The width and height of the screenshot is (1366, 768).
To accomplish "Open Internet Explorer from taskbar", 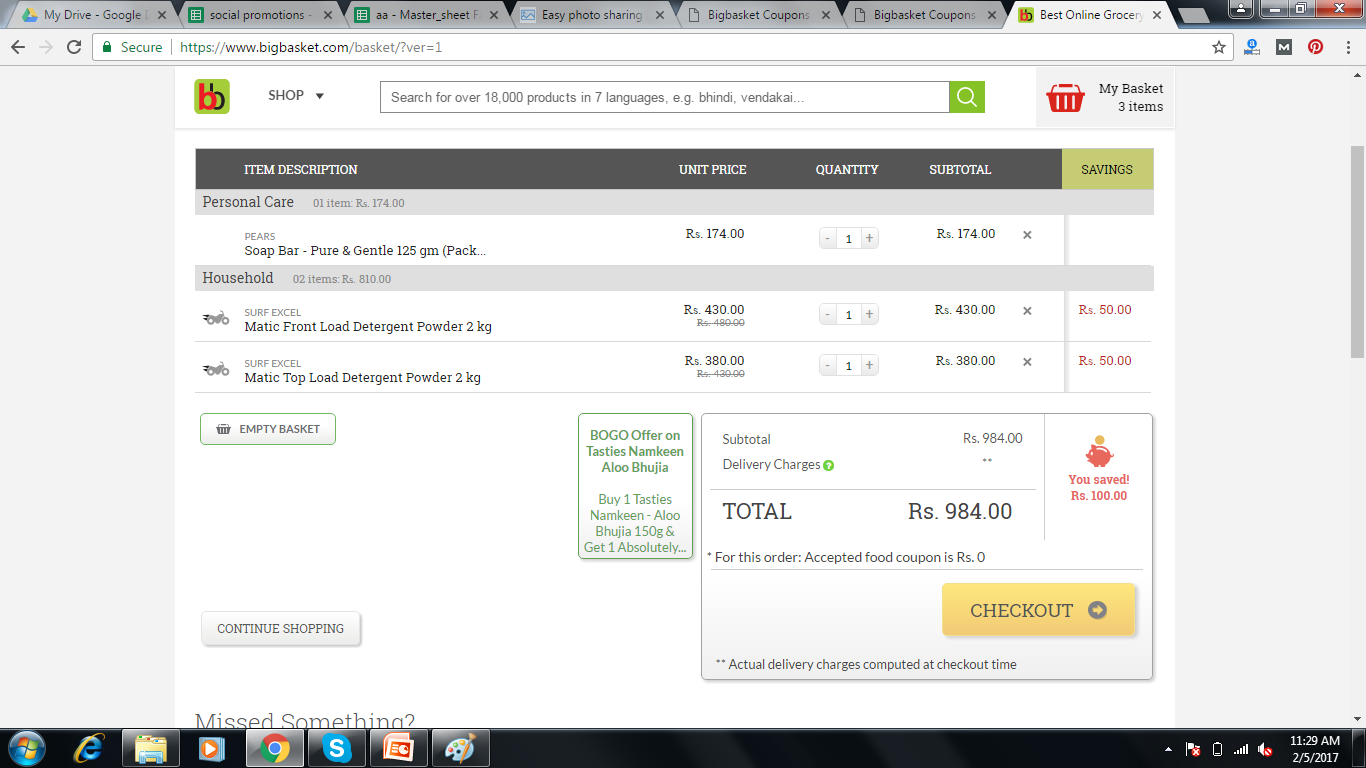I will (x=90, y=748).
